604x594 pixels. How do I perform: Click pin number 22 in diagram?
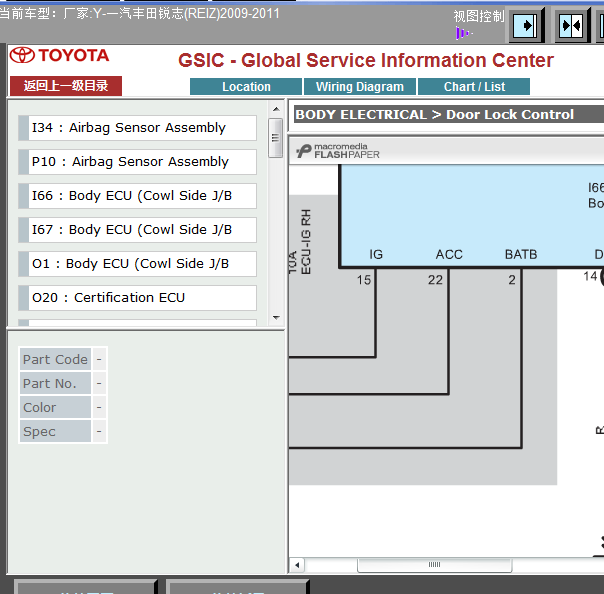[435, 280]
